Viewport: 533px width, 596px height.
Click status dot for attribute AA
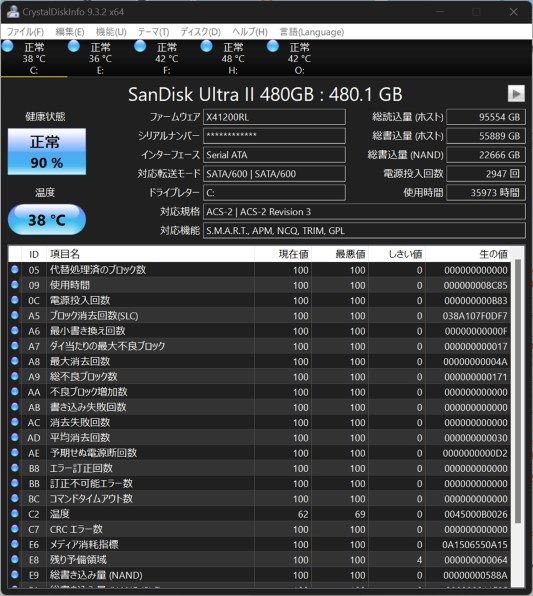(15, 391)
